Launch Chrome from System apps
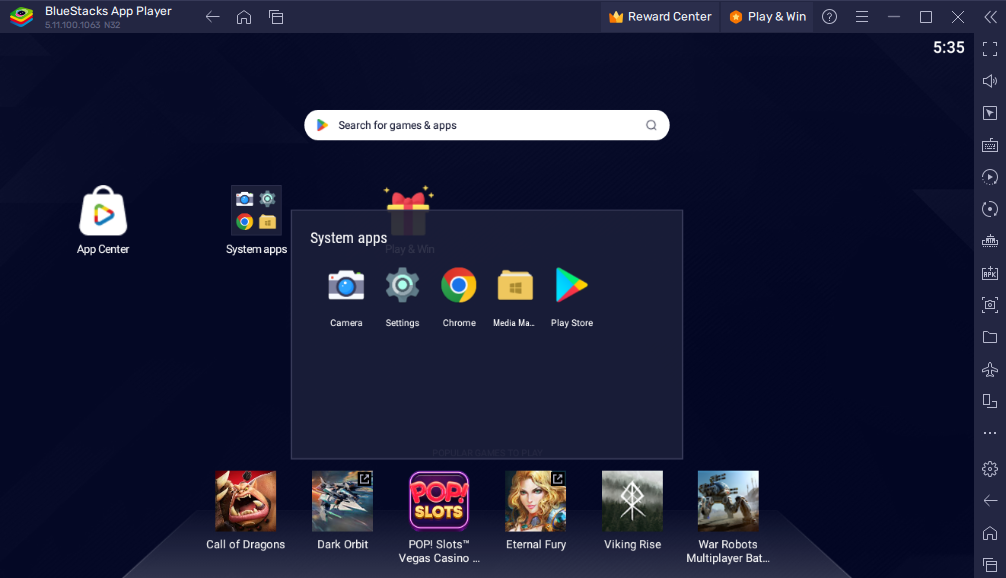This screenshot has width=1006, height=578. pos(459,285)
